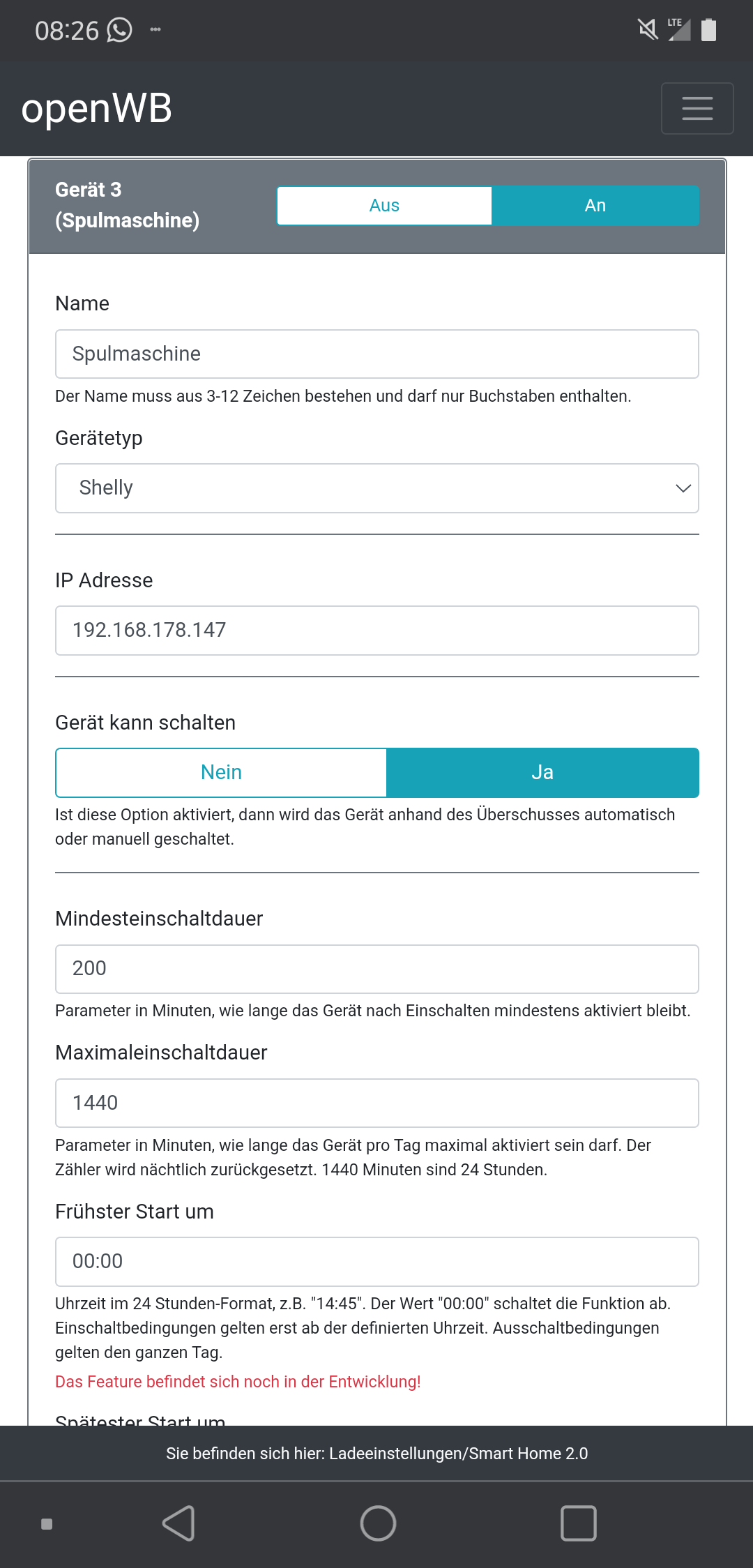
Task: Open the hamburger navigation menu
Action: (x=697, y=108)
